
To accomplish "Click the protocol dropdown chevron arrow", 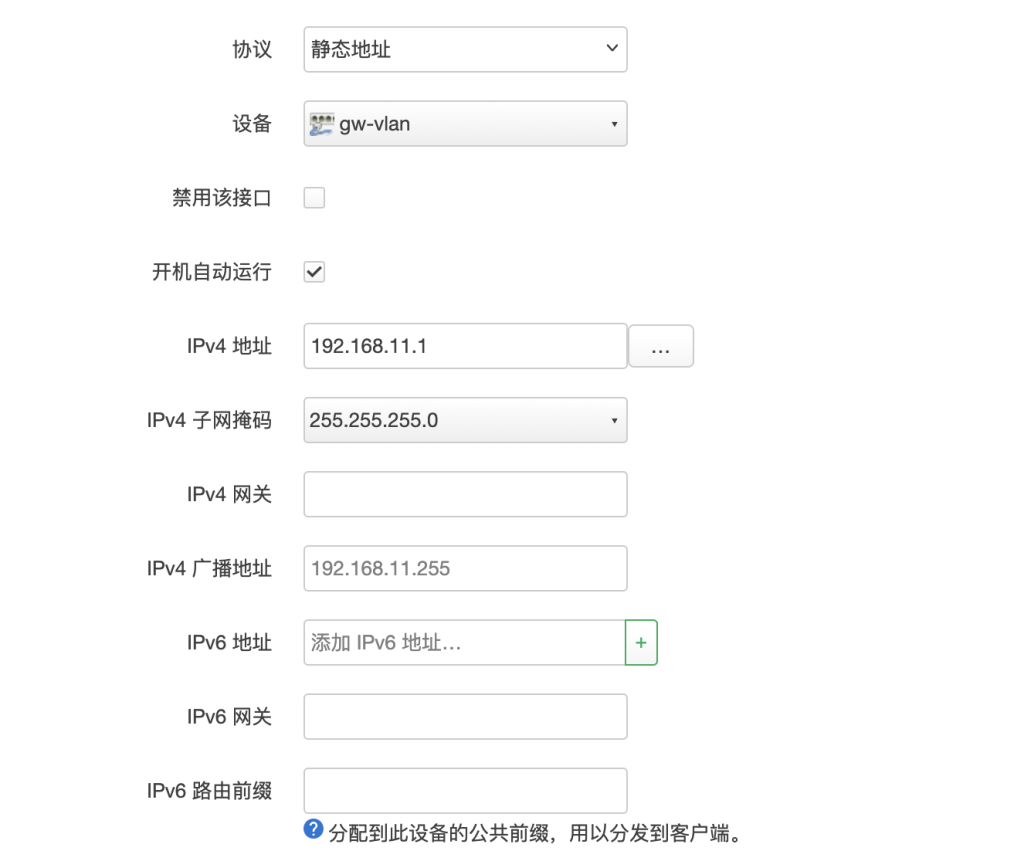I will point(610,48).
